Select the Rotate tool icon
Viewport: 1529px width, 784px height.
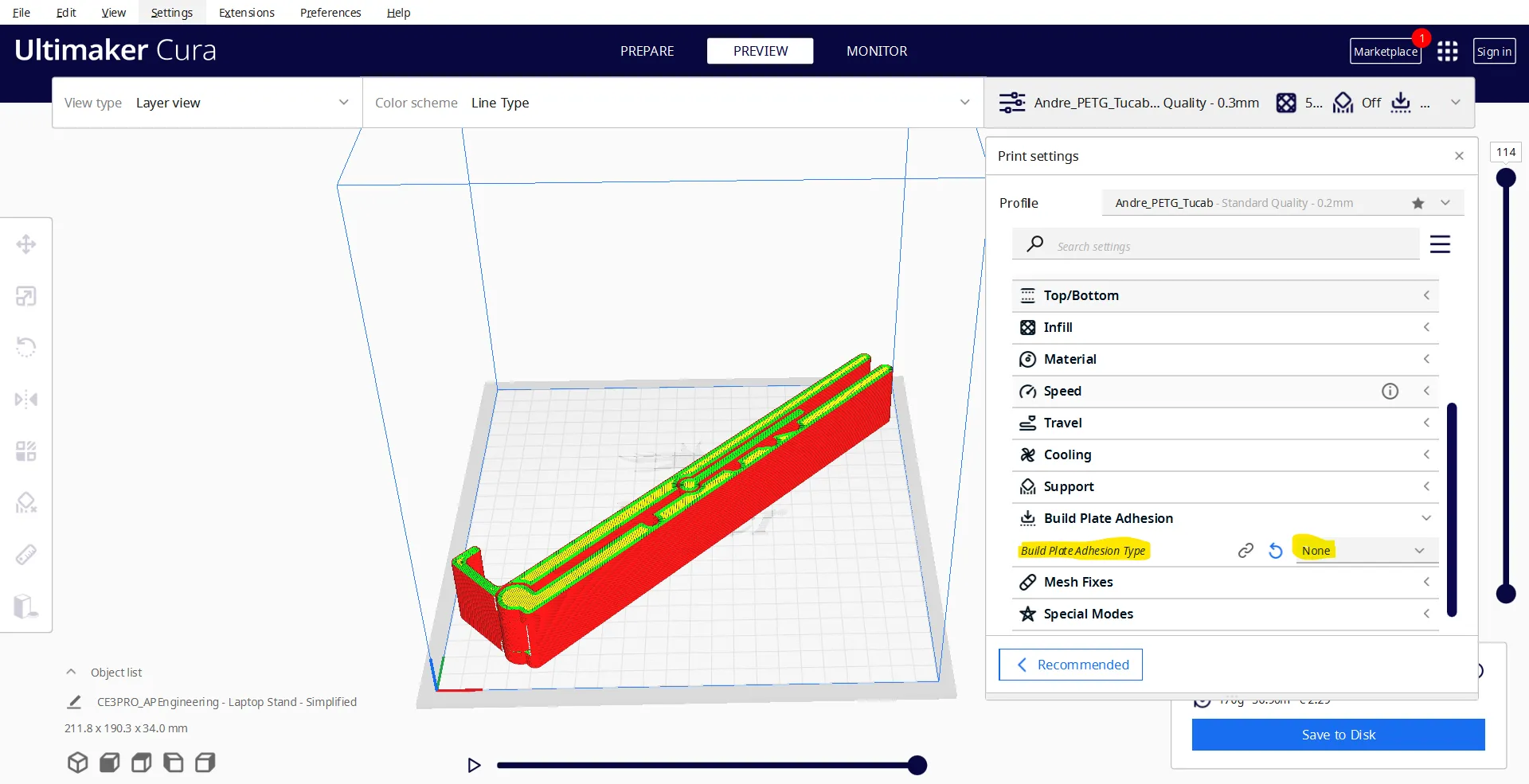click(26, 347)
